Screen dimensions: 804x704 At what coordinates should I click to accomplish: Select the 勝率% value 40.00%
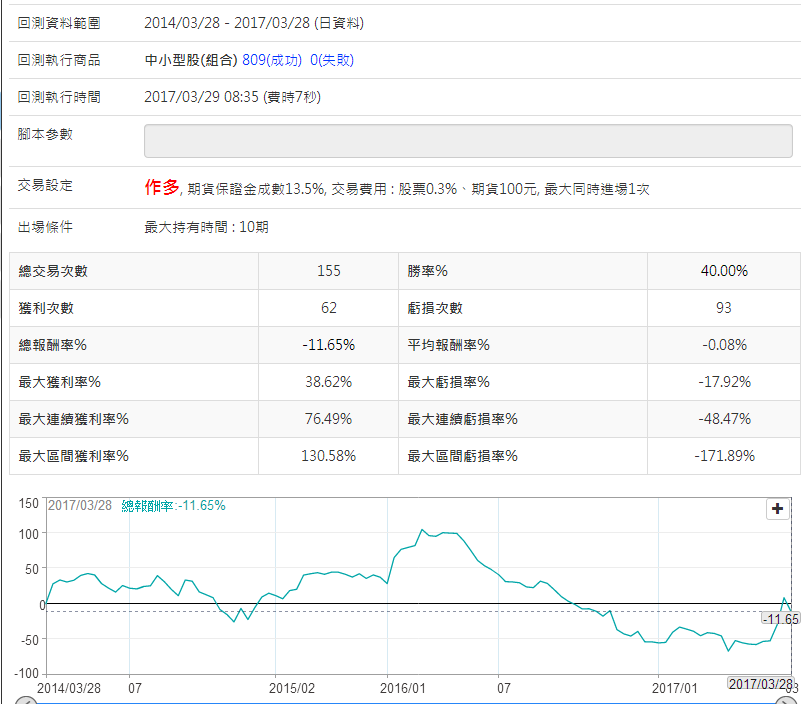coord(724,271)
